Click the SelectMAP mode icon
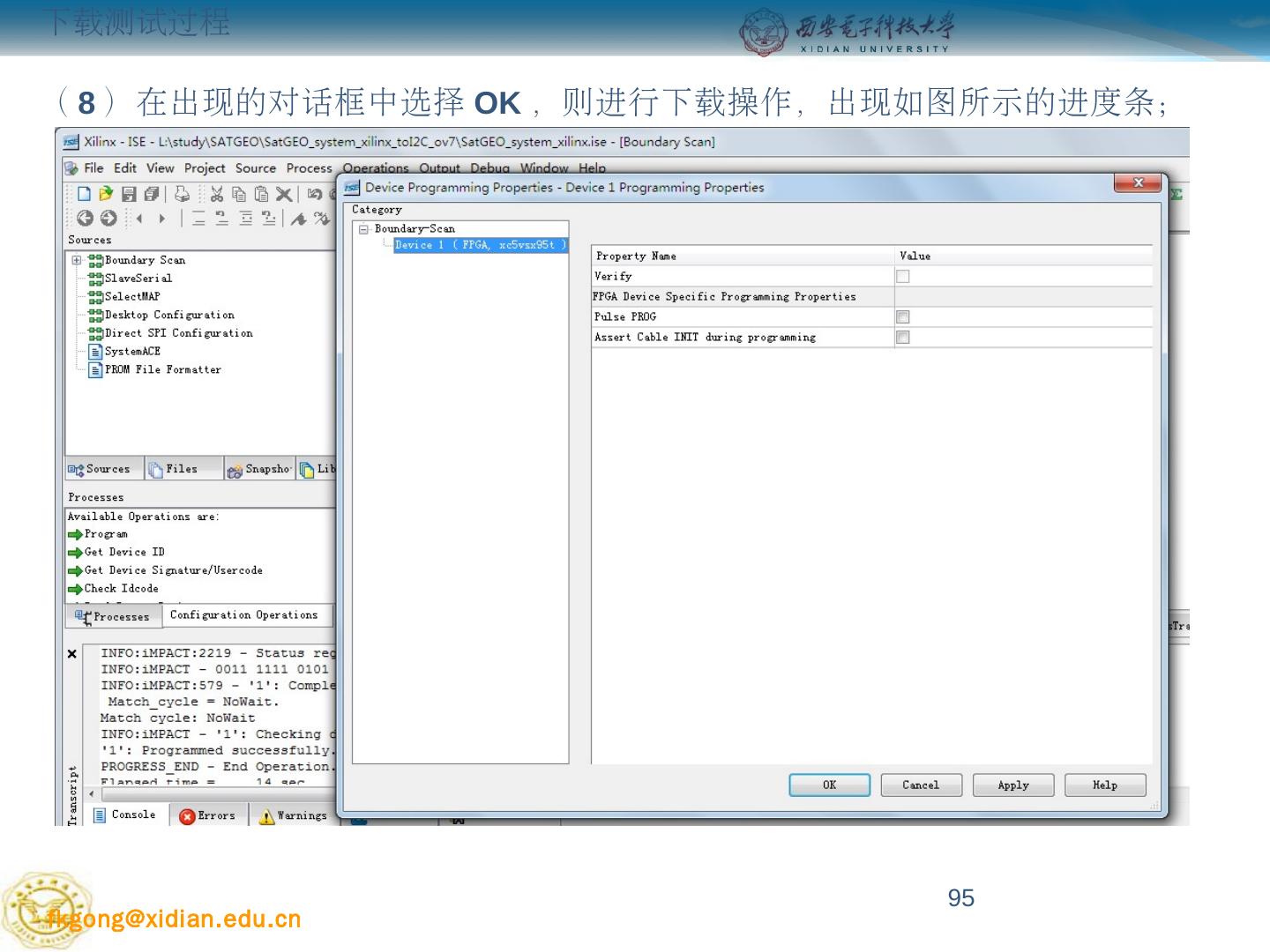Viewport: 1270px width, 952px height. (96, 297)
